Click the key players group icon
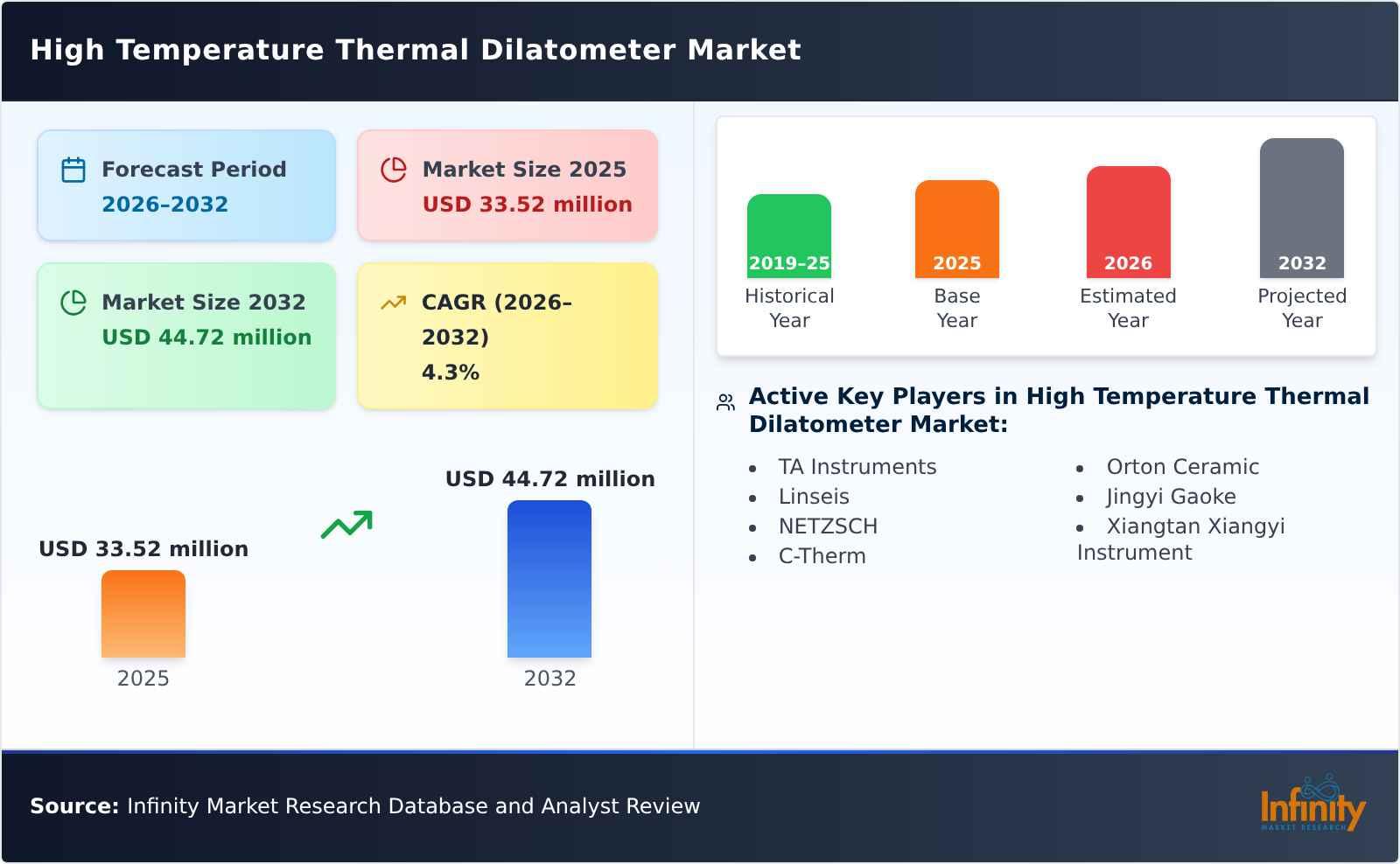Image resolution: width=1400 pixels, height=864 pixels. click(724, 401)
